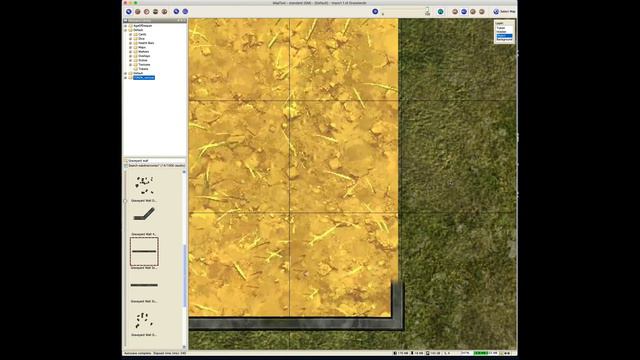Select the Drawing tools icon
Screen dimensions: 640x360
pyautogui.click(x=138, y=11)
